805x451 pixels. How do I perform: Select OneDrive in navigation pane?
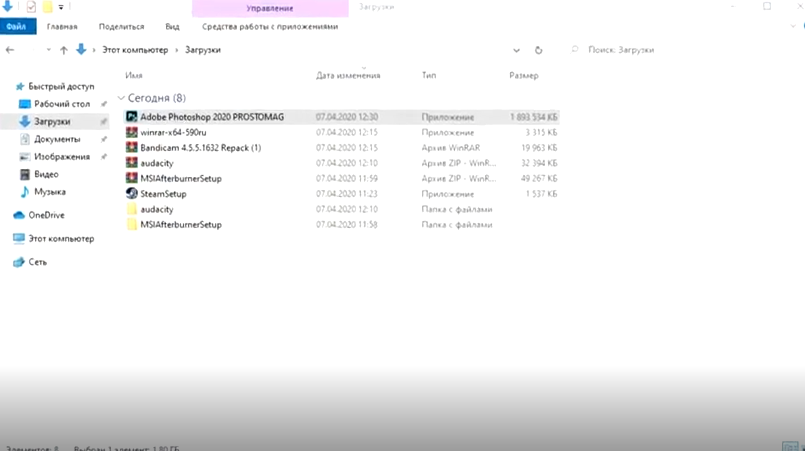tap(46, 215)
